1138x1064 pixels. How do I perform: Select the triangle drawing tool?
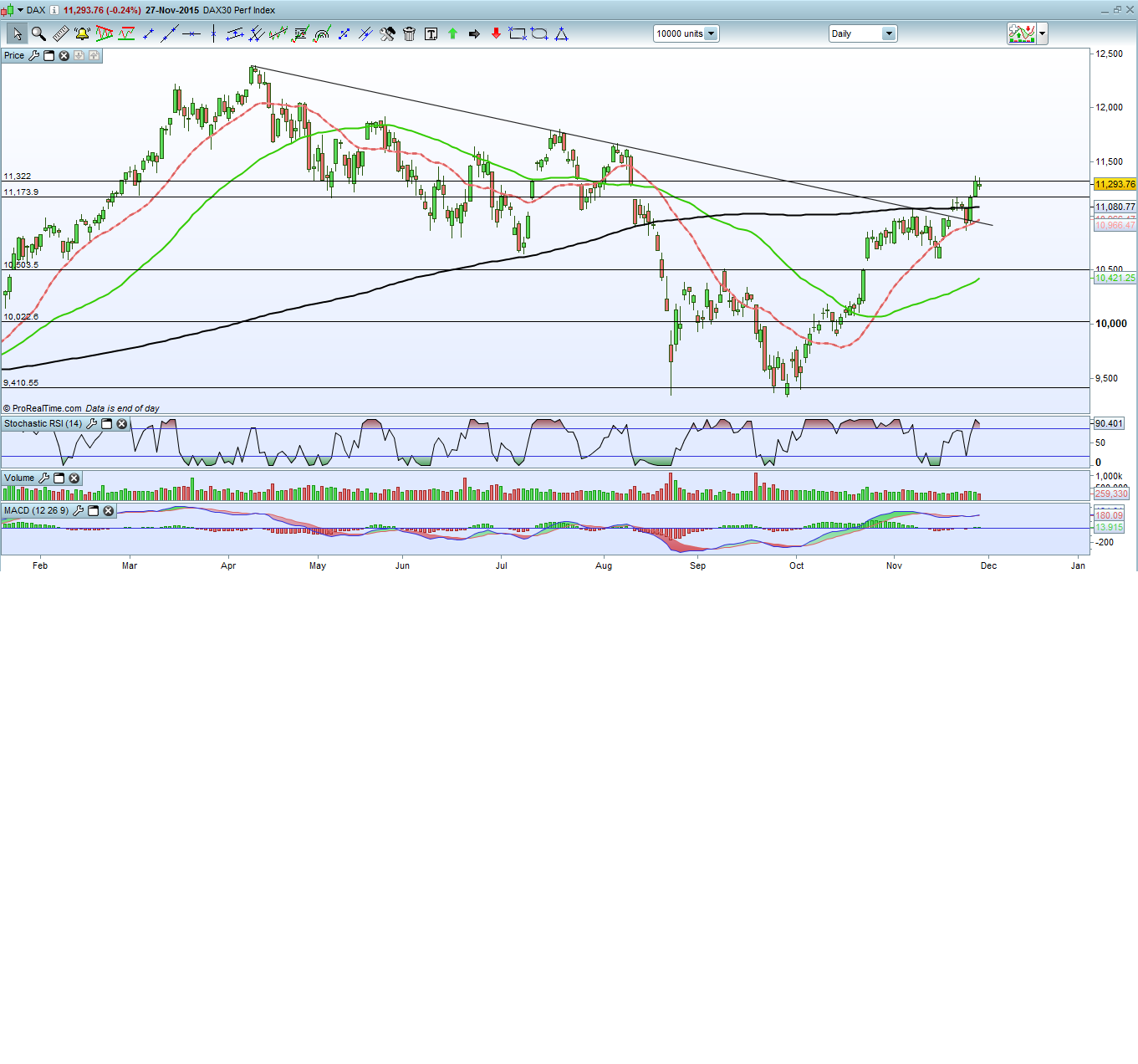pyautogui.click(x=561, y=34)
